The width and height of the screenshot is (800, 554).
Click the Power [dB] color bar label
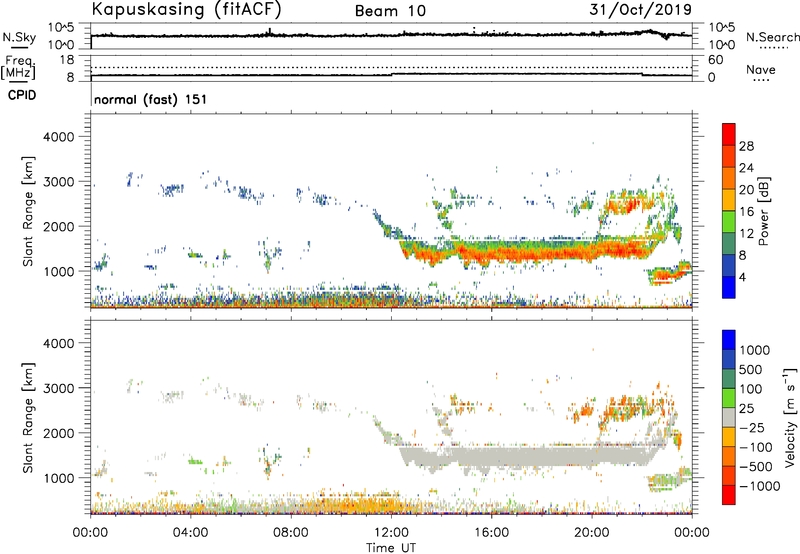tap(763, 211)
